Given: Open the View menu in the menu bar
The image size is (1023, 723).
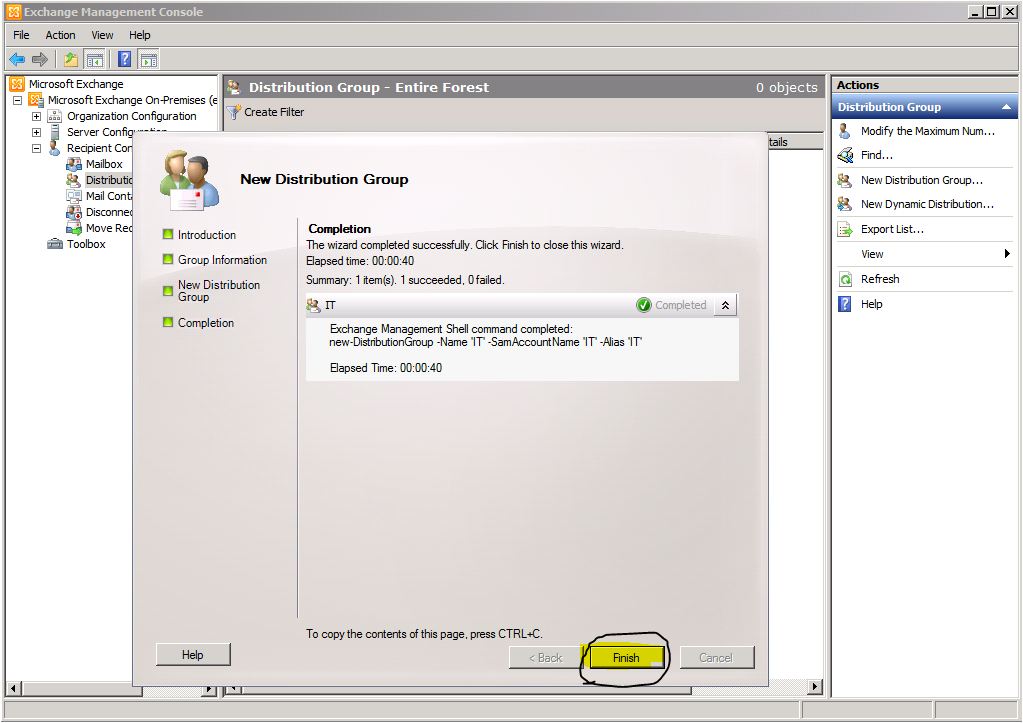Looking at the screenshot, I should pyautogui.click(x=102, y=35).
